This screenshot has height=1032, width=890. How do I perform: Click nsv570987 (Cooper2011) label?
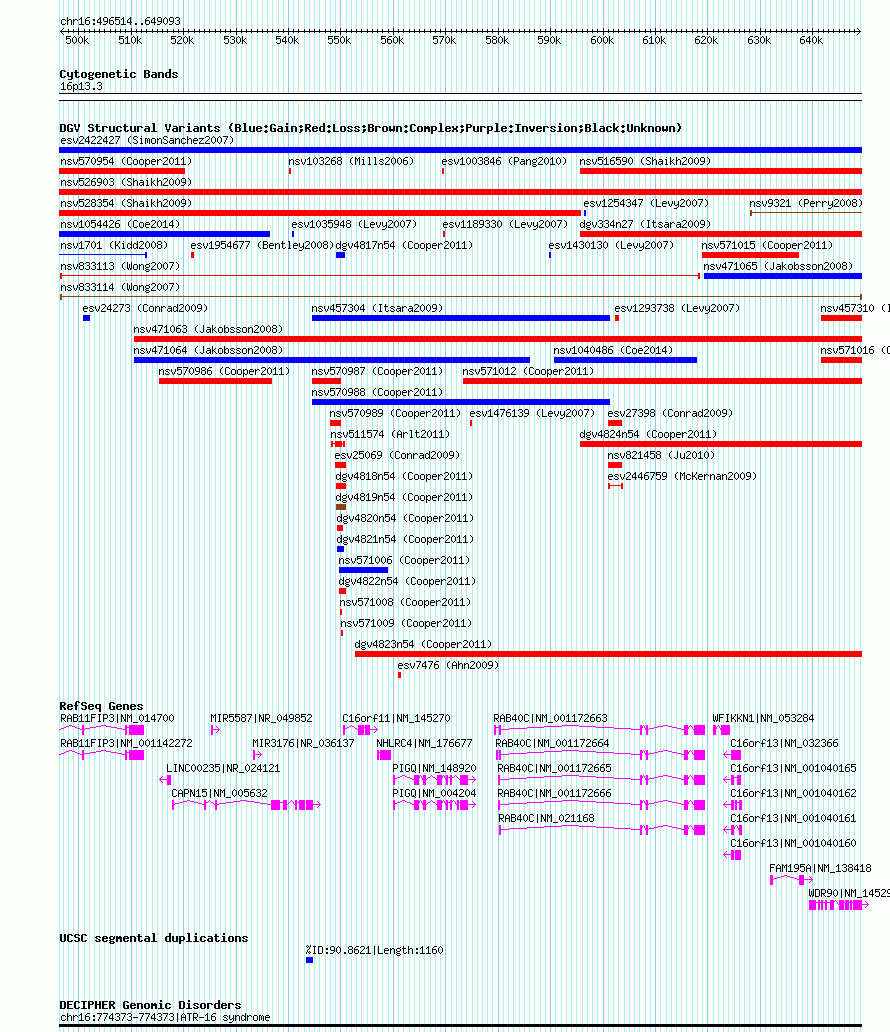tap(377, 372)
